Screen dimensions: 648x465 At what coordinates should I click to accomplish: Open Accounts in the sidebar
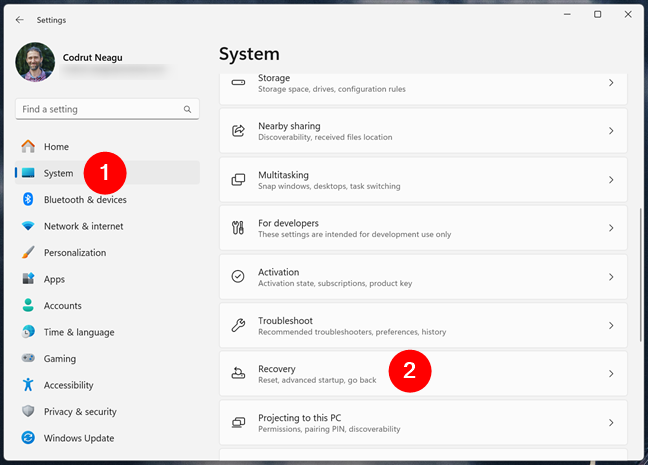point(107,305)
